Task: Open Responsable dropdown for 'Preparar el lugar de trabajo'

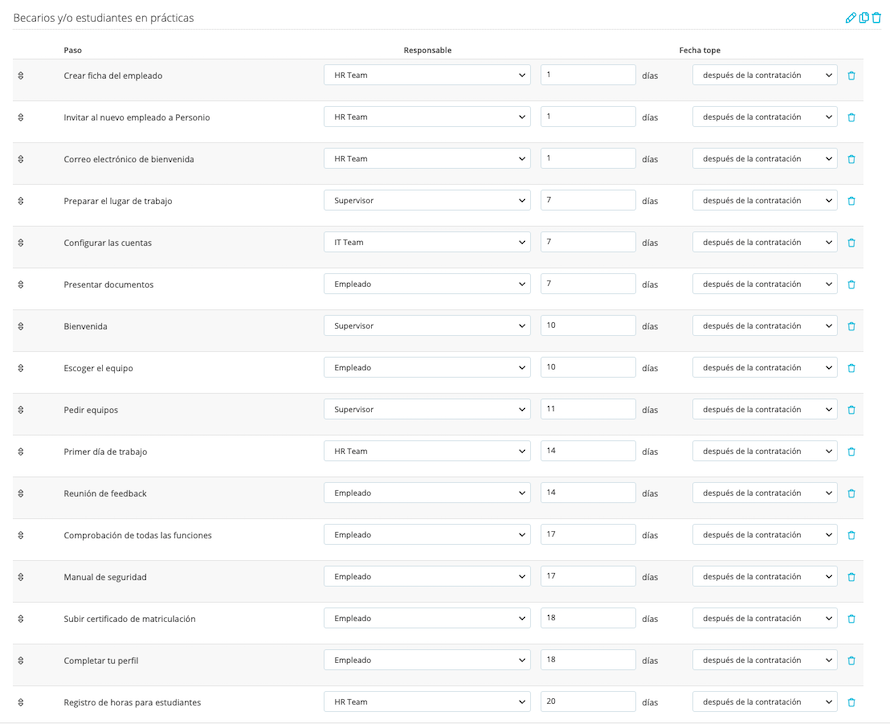Action: [x=427, y=200]
